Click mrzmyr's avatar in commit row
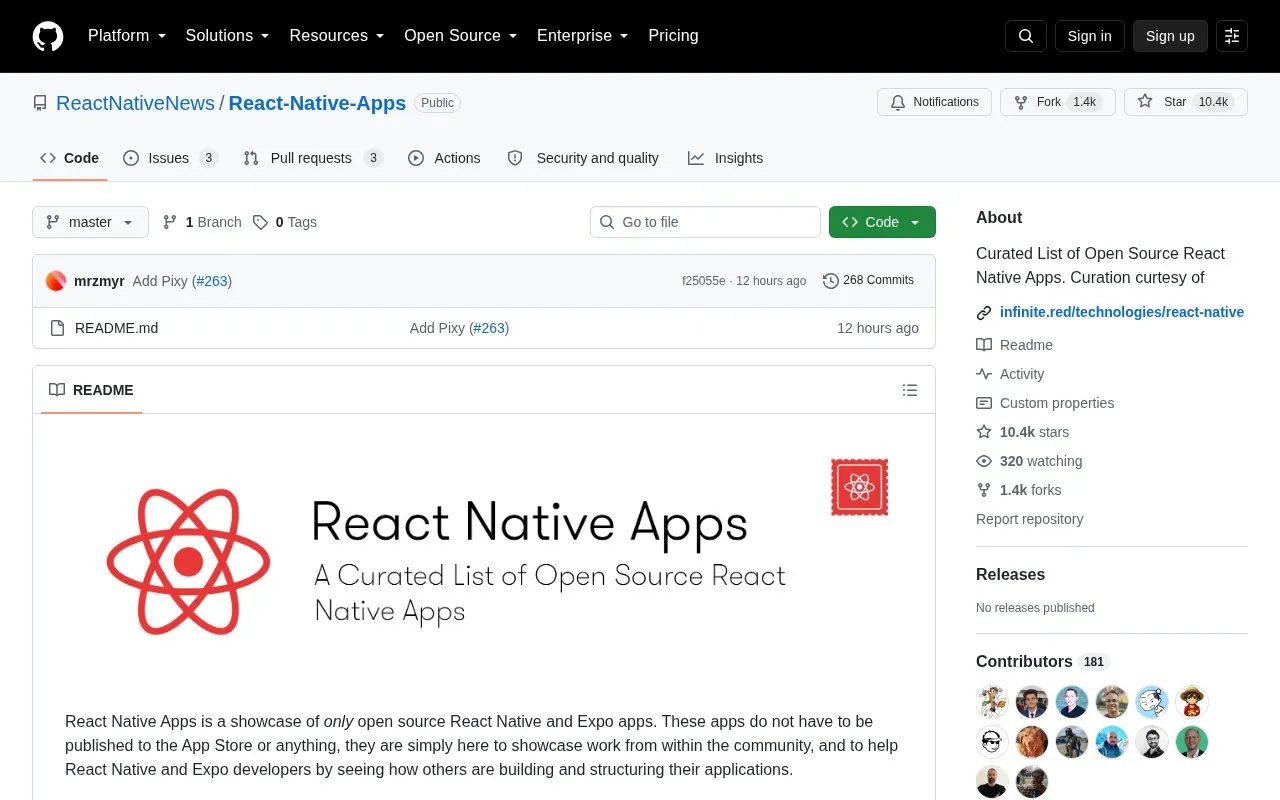 tap(56, 281)
